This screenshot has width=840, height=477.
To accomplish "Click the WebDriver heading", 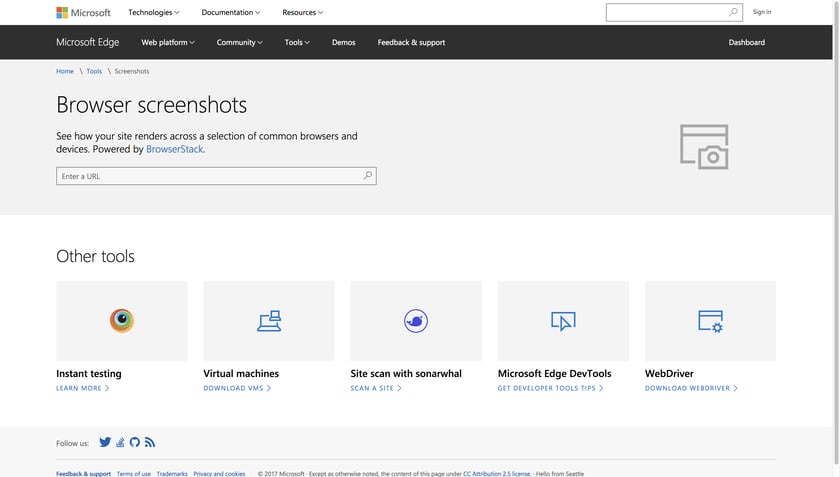I will pyautogui.click(x=669, y=374).
